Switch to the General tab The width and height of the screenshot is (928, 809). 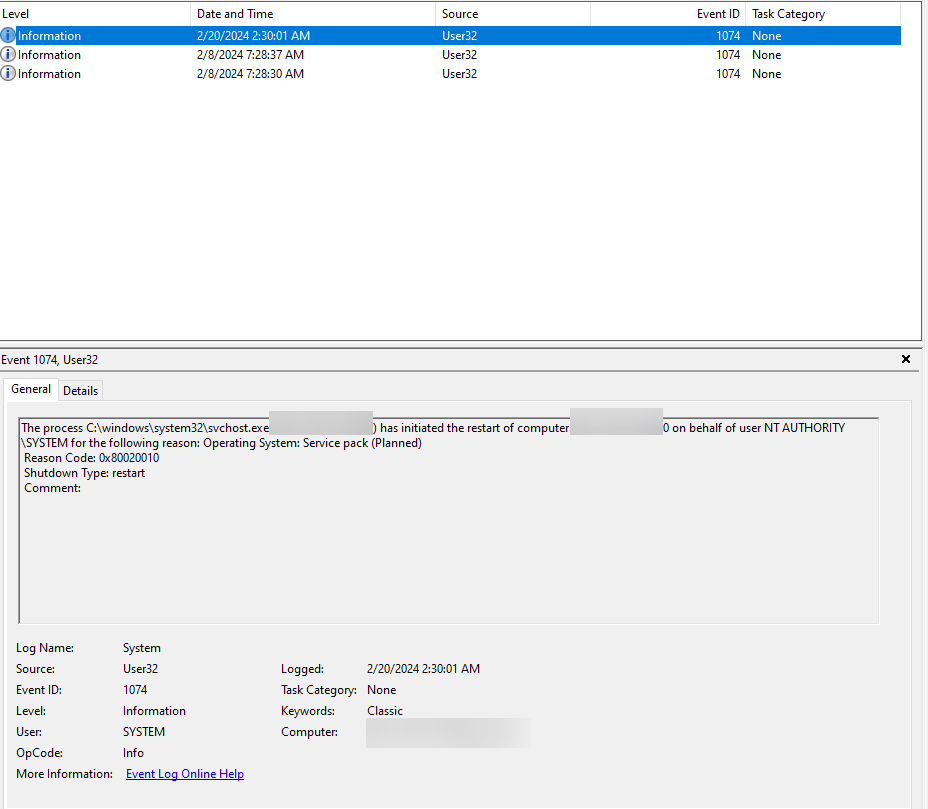30,388
